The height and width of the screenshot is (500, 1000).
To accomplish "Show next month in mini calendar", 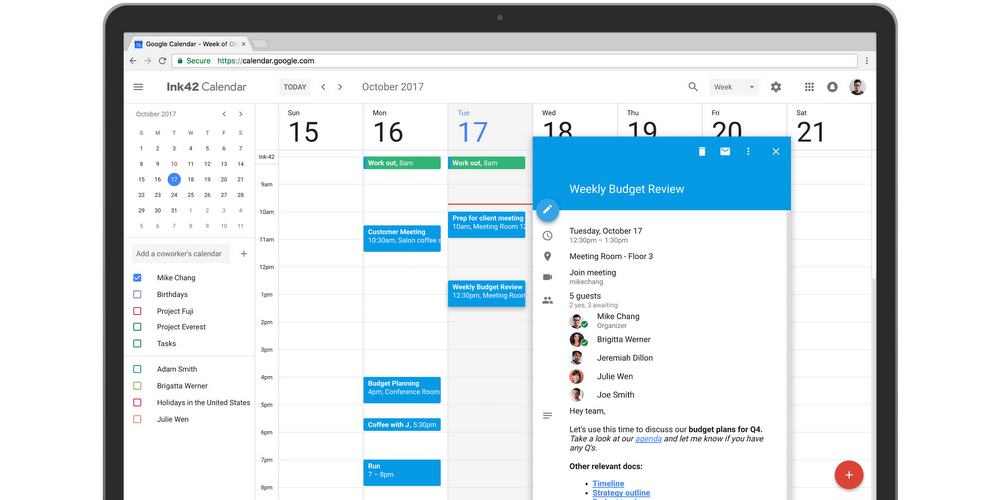I will [240, 114].
